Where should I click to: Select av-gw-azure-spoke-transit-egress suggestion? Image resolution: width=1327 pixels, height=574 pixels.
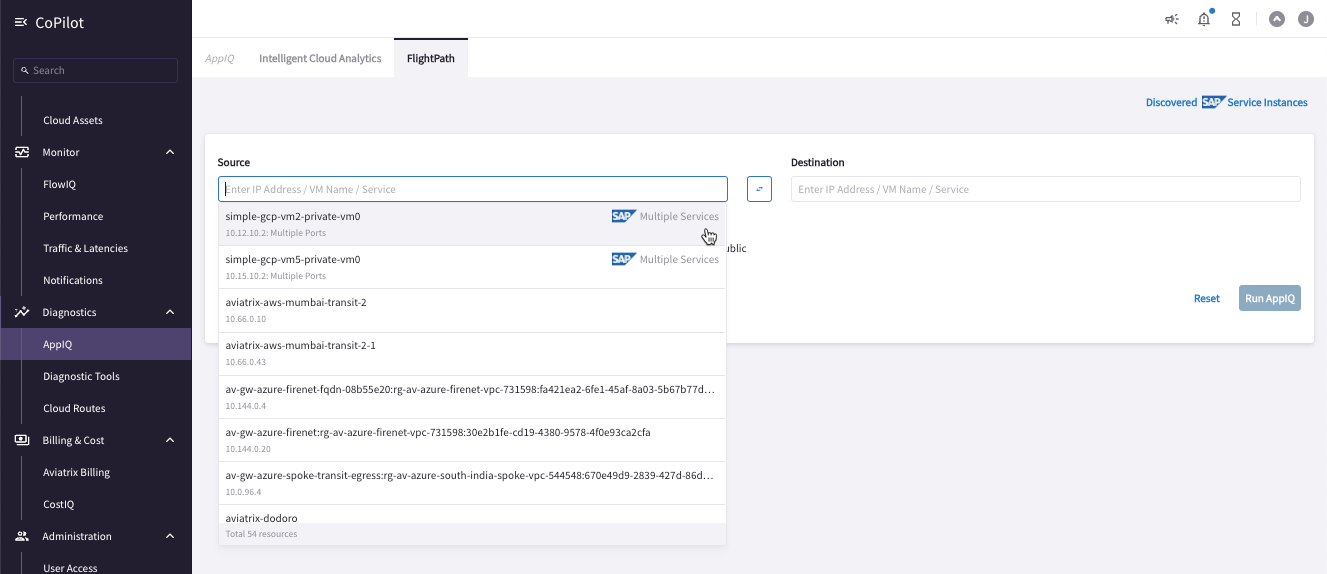(472, 482)
